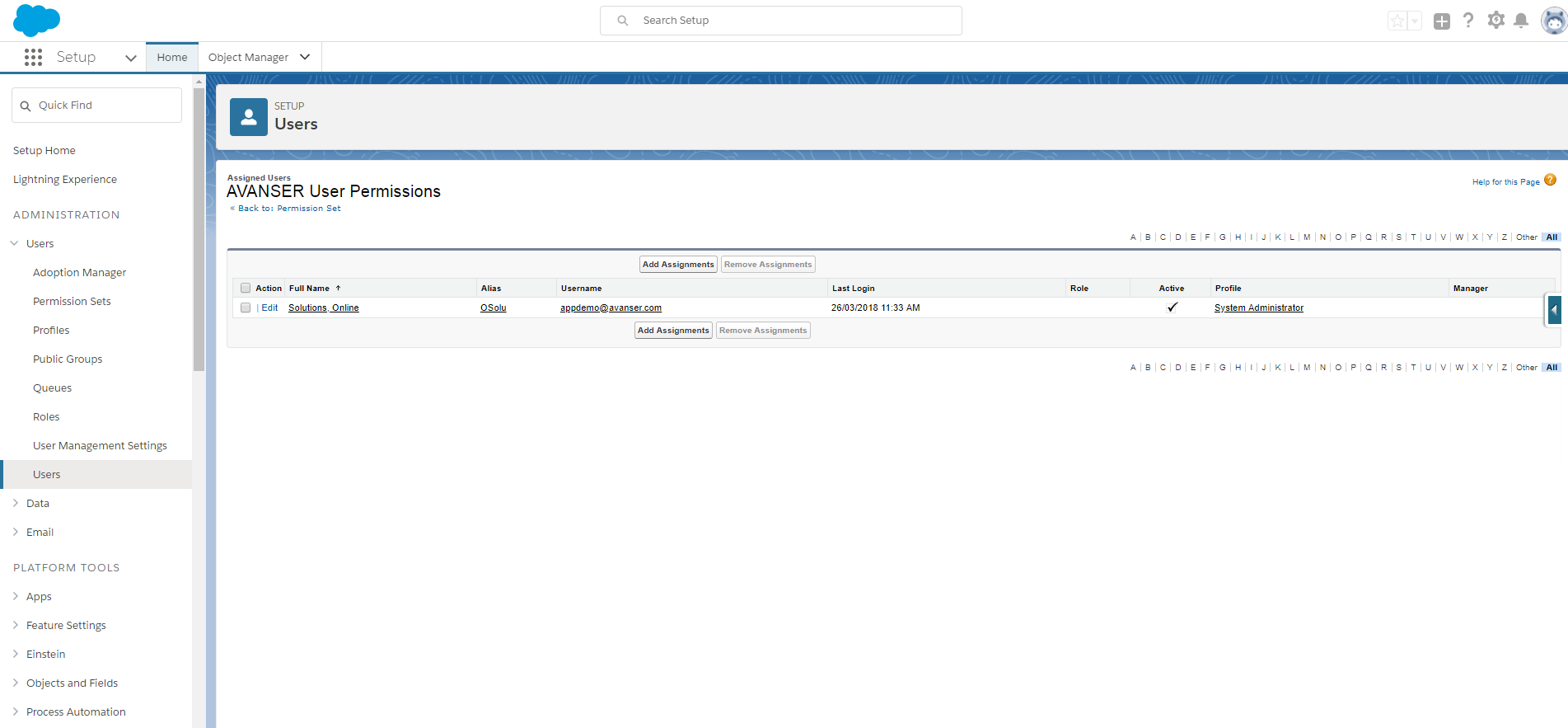The image size is (1568, 728).
Task: Open appdemo@avanser.com username link
Action: [x=611, y=308]
